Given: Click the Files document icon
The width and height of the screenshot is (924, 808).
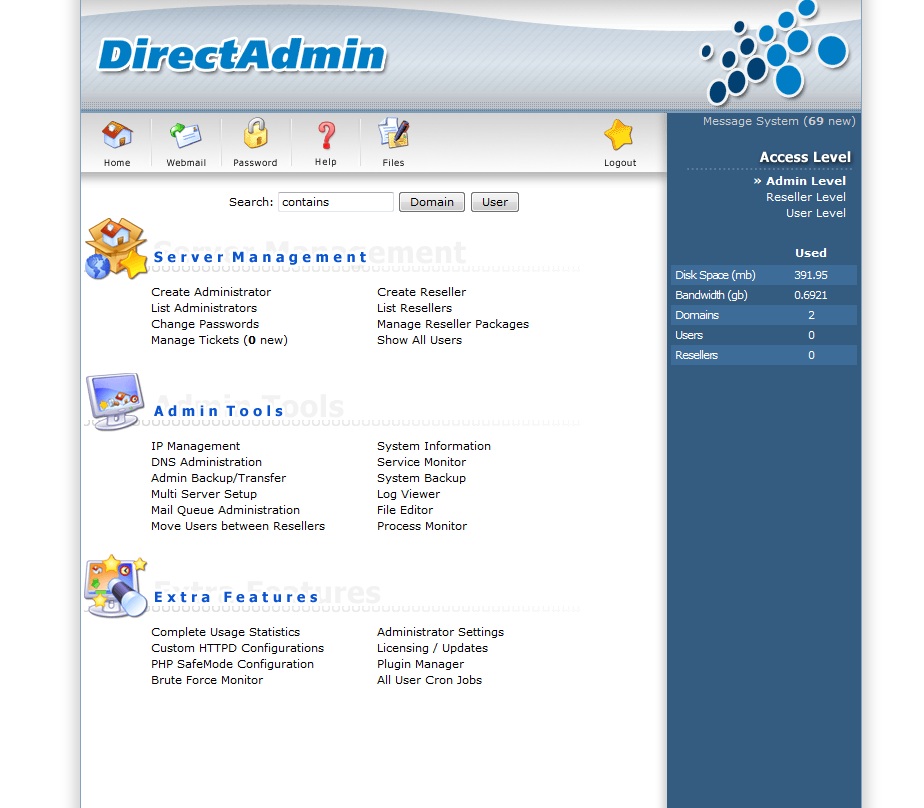Looking at the screenshot, I should [394, 133].
